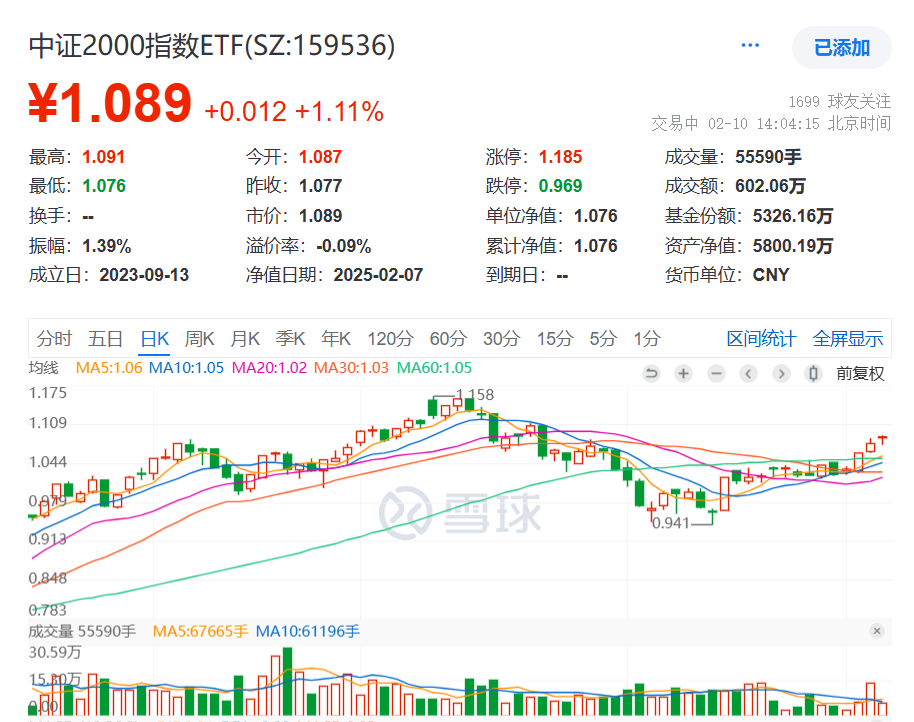The height and width of the screenshot is (722, 914).
Task: Switch to the 分时 intraday tab
Action: tap(54, 339)
